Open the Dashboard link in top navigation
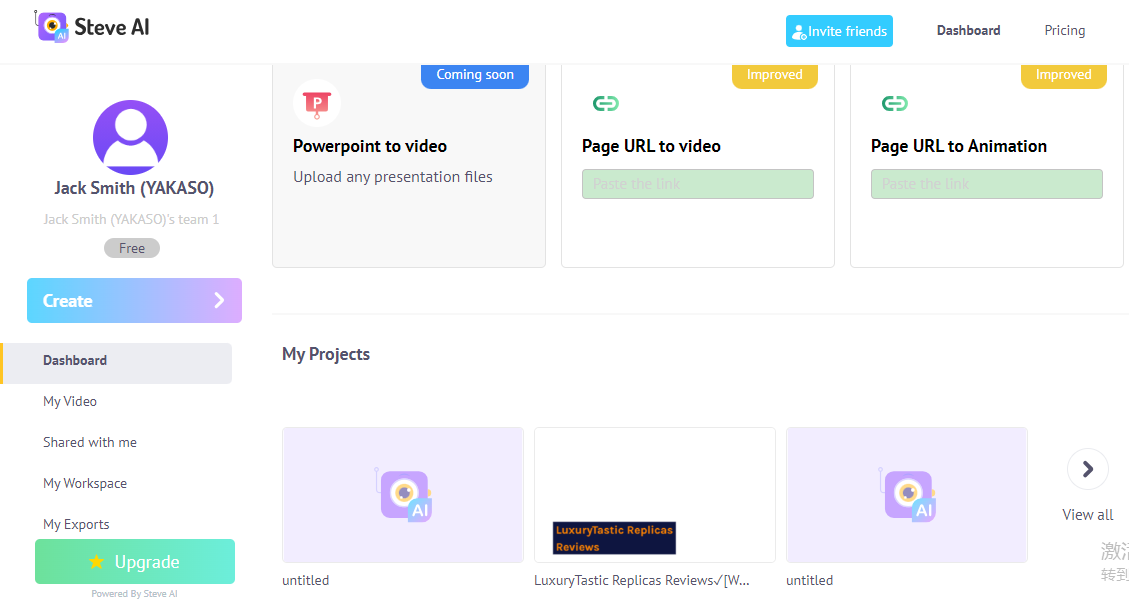This screenshot has height=616, width=1129. (x=968, y=30)
